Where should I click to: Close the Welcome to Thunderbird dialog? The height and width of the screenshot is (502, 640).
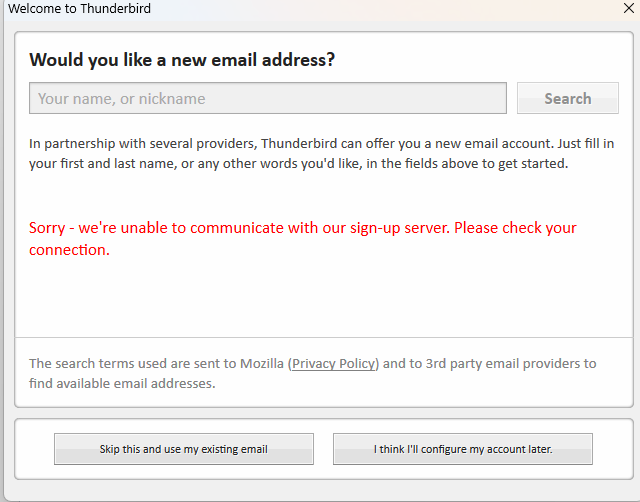(628, 9)
